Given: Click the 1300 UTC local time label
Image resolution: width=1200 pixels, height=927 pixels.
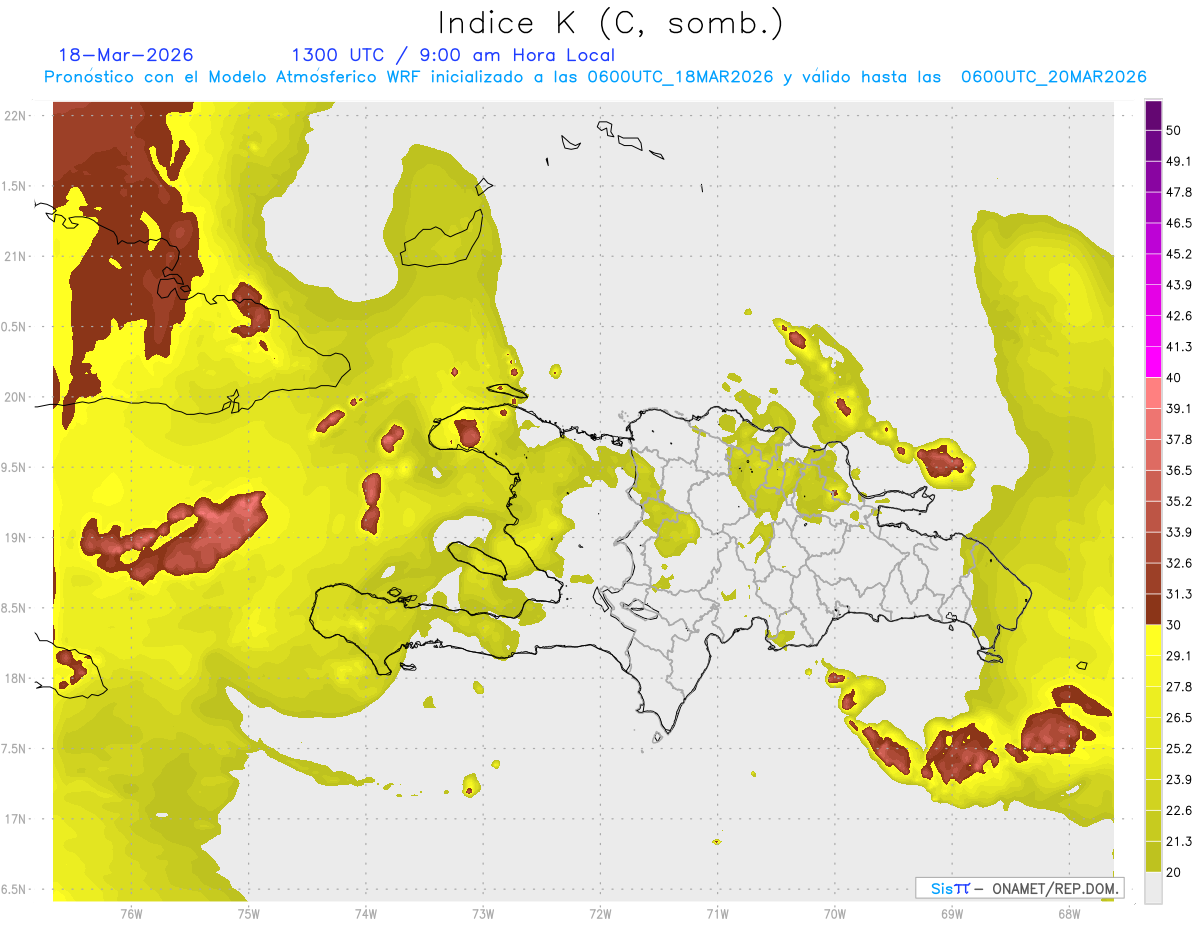Looking at the screenshot, I should (453, 55).
